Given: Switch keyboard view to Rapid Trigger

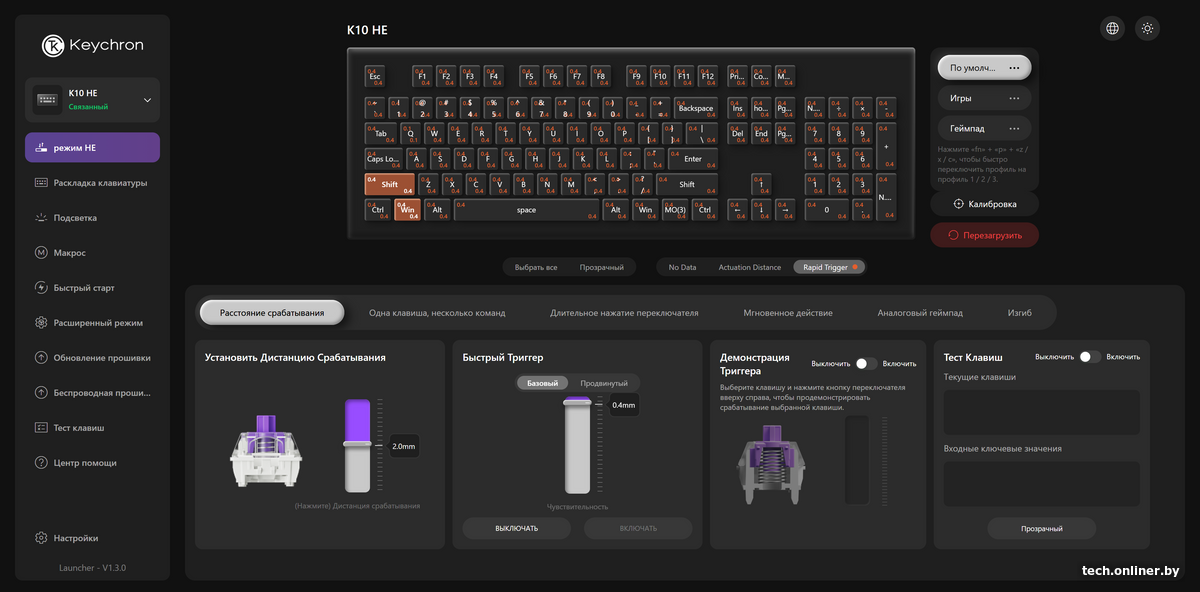Looking at the screenshot, I should (x=829, y=267).
